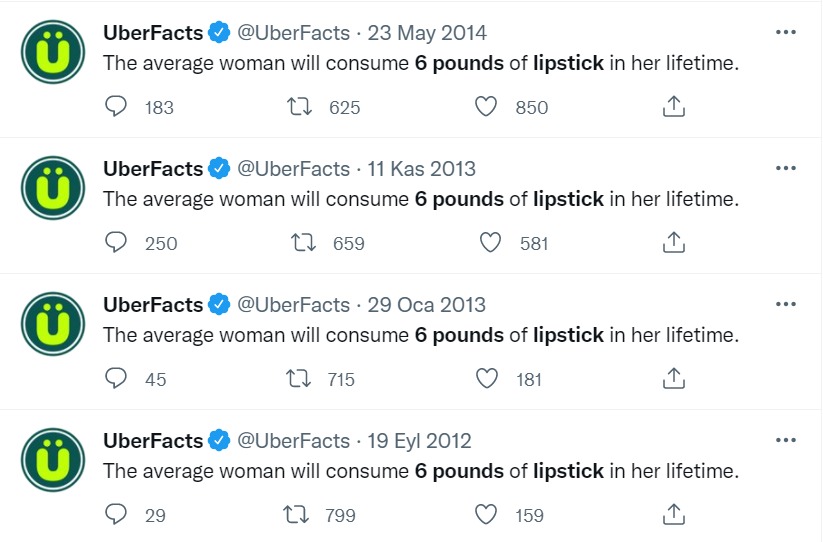Reply to the 23 May 2014 tweet
The height and width of the screenshot is (542, 823).
tap(117, 107)
